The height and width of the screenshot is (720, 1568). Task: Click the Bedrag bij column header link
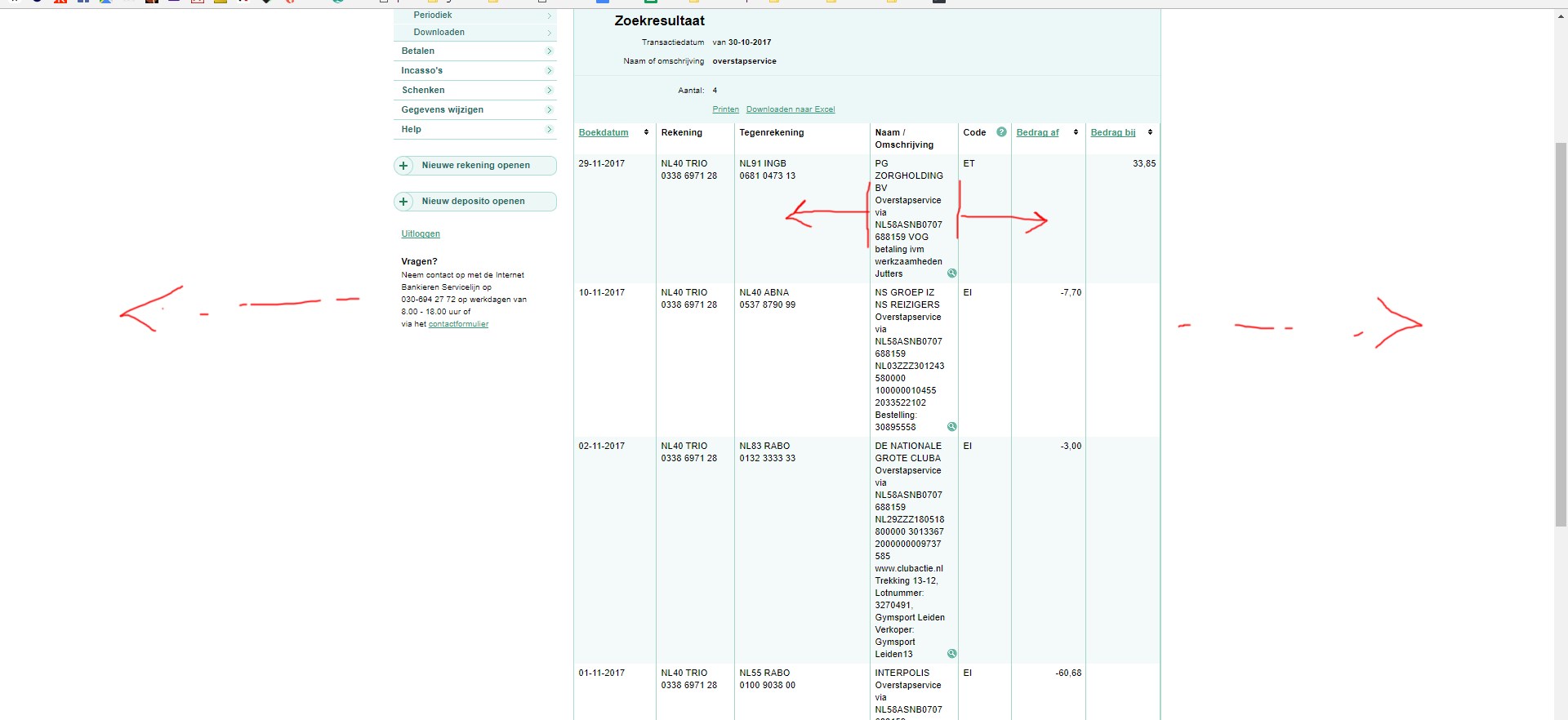(x=1113, y=132)
